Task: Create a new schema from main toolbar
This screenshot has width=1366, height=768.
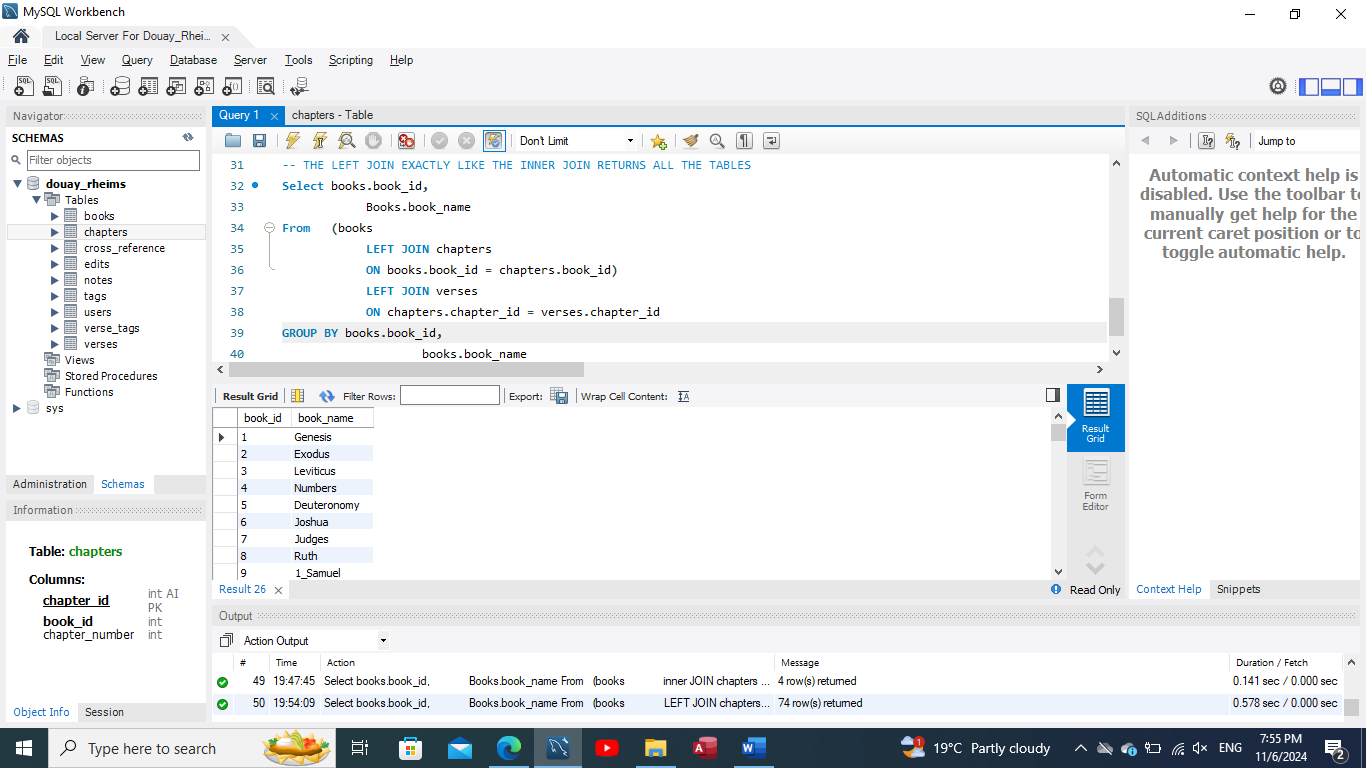Action: click(120, 87)
